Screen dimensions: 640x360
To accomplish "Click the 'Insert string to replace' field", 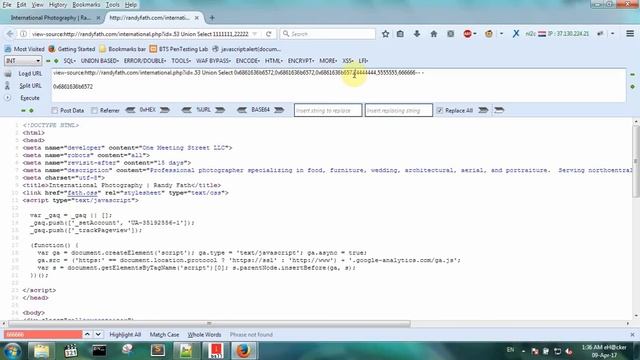I will (328, 110).
